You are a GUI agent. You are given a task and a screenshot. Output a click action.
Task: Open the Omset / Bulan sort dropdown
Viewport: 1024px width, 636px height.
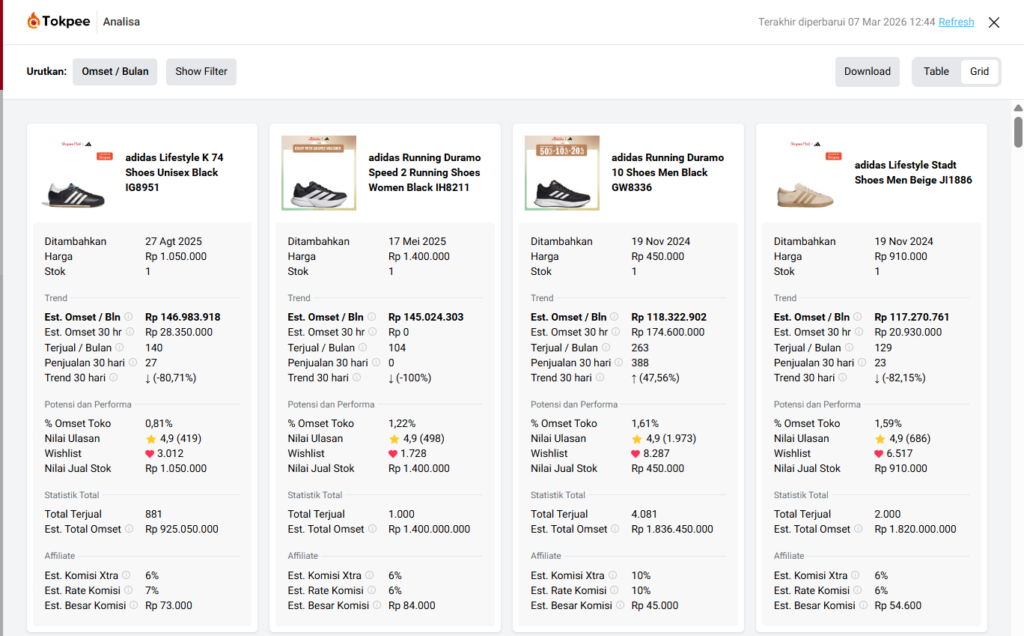115,71
